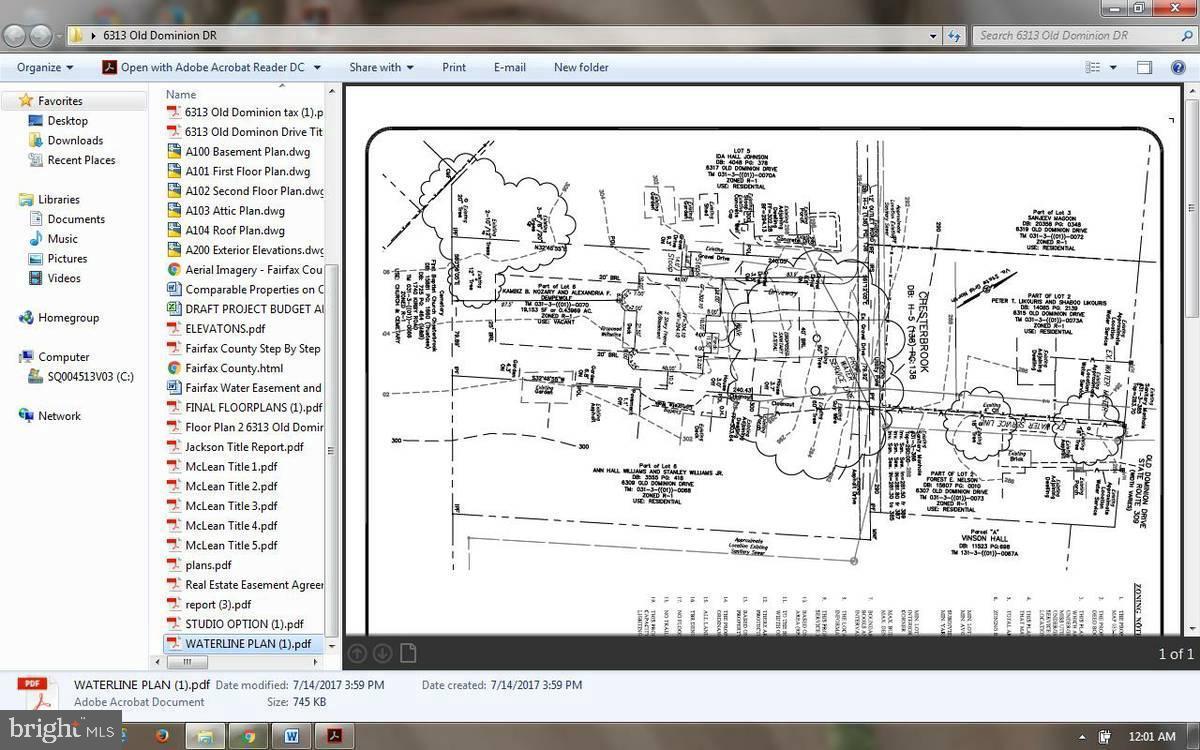Open Help with the blue question mark
The height and width of the screenshot is (750, 1200).
click(x=1180, y=67)
